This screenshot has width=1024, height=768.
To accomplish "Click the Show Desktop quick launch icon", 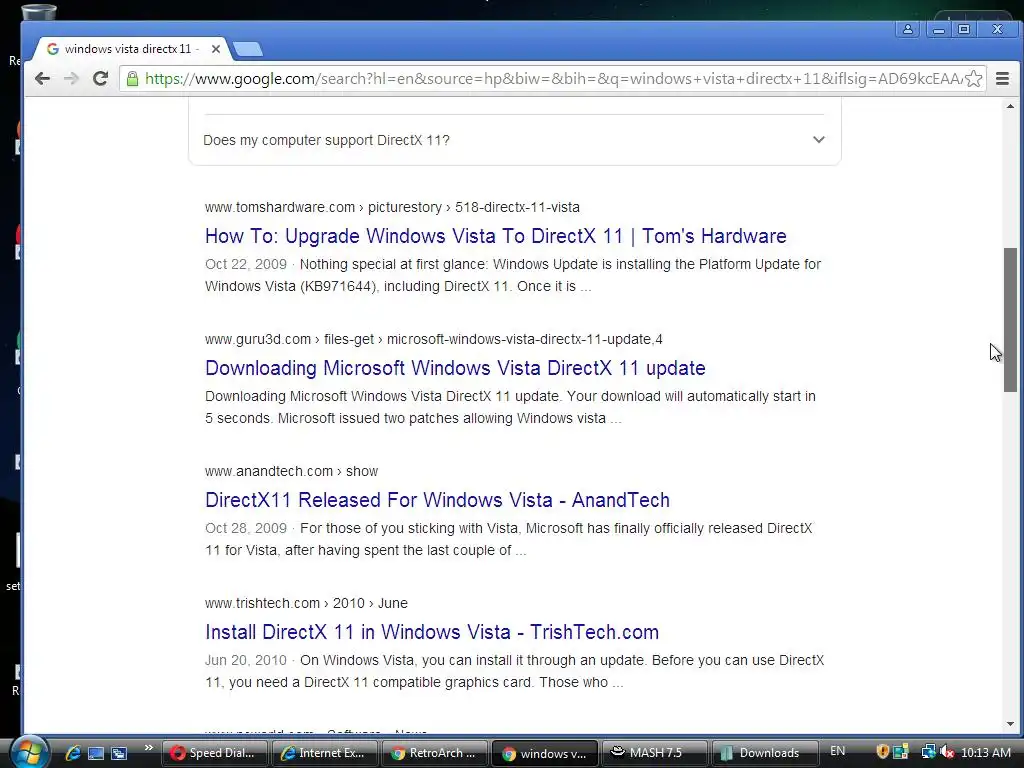I will pos(96,753).
